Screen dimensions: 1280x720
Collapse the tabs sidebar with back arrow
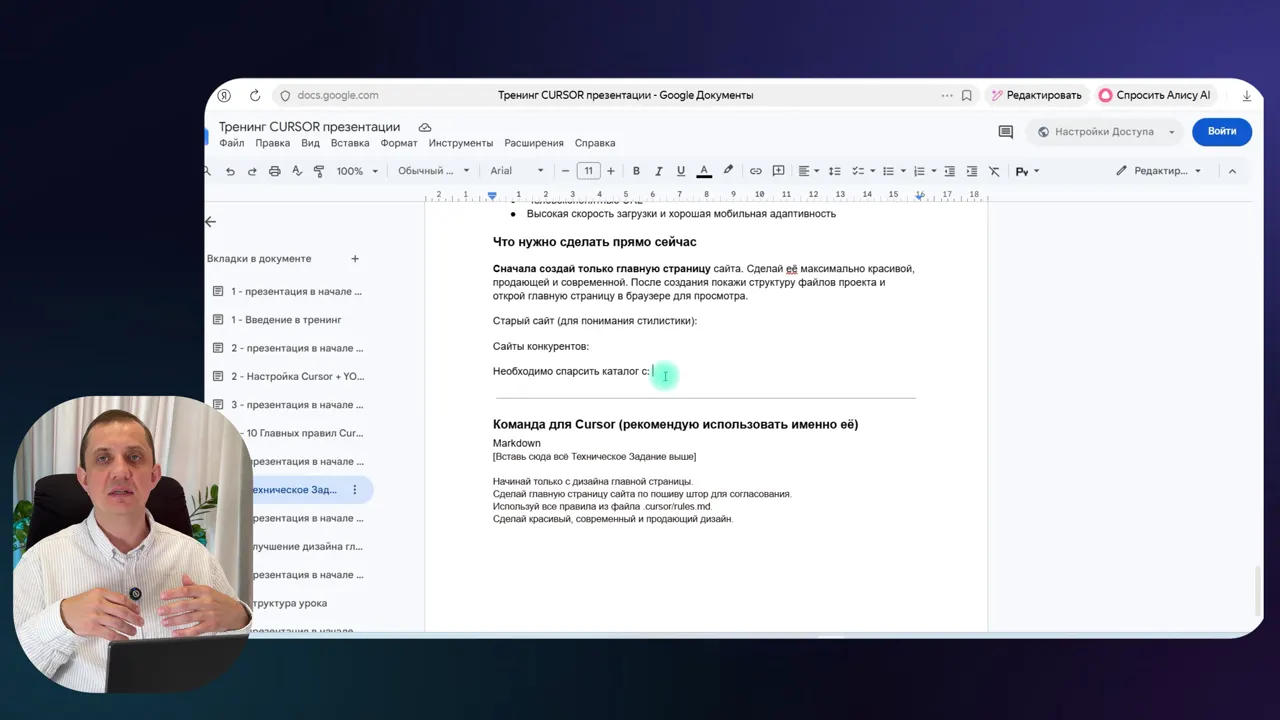click(x=210, y=222)
